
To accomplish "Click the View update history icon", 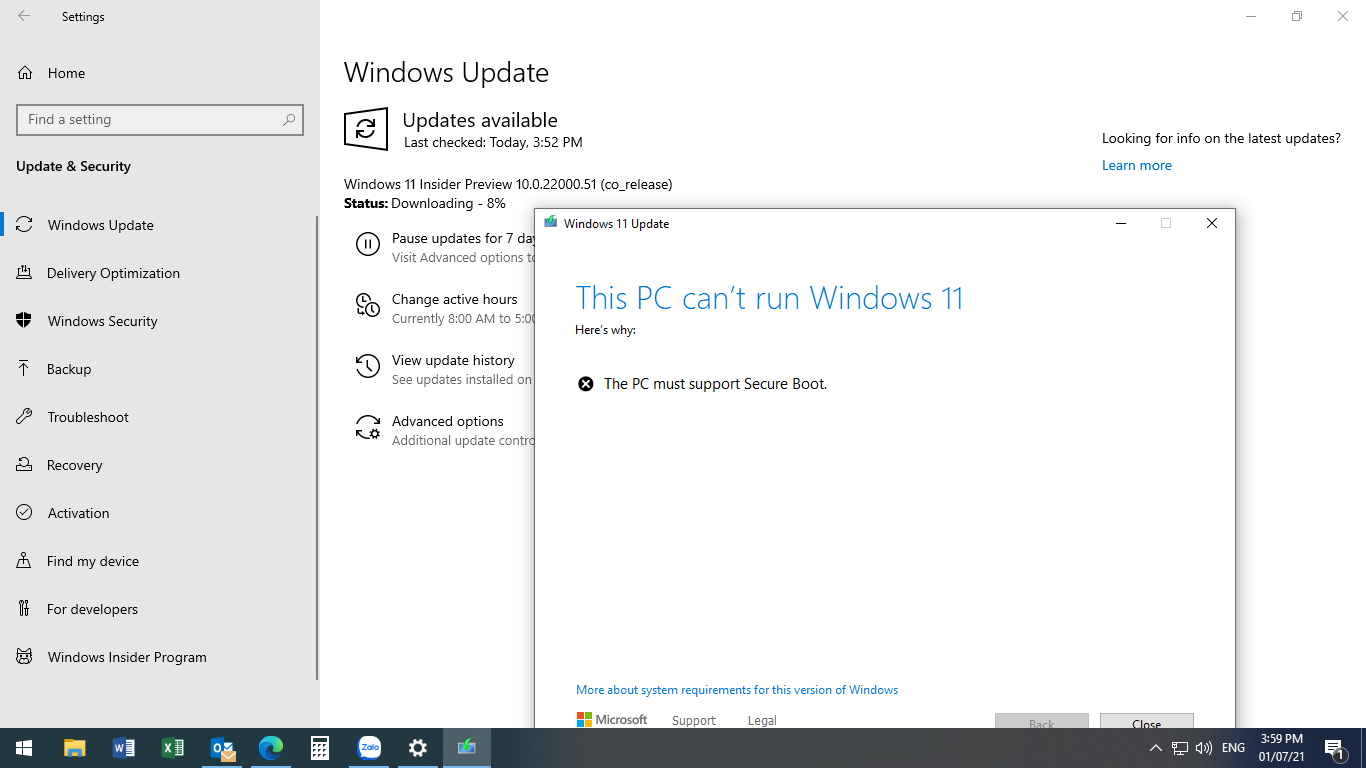I will [x=368, y=367].
